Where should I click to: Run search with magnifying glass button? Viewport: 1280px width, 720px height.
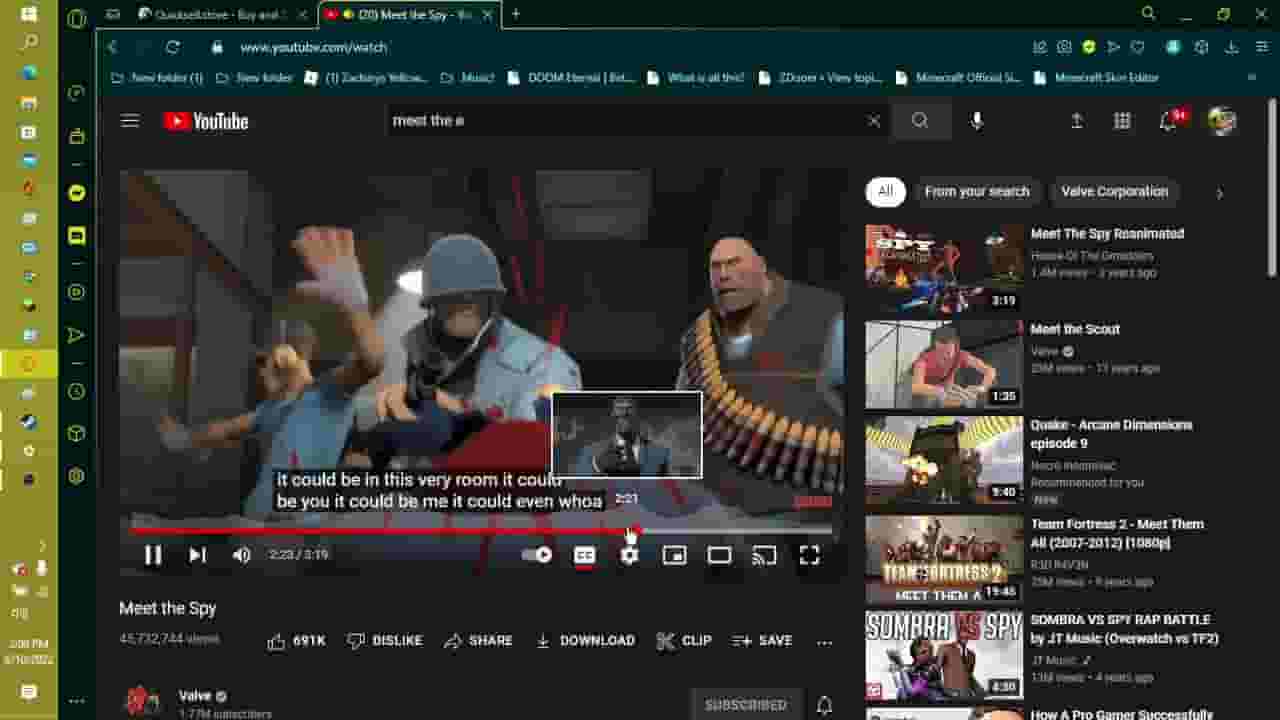pos(920,121)
